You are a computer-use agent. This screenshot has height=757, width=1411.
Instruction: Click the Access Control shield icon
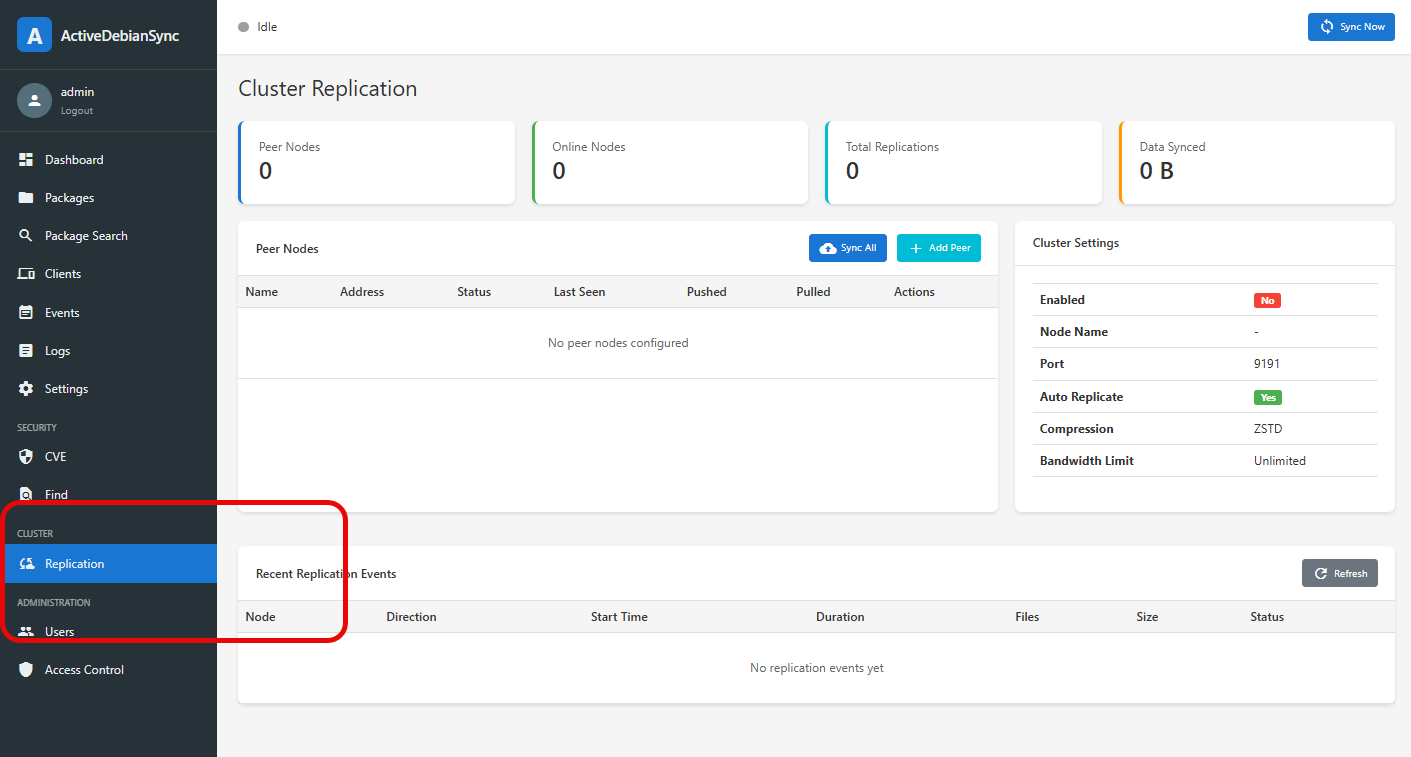pos(26,670)
